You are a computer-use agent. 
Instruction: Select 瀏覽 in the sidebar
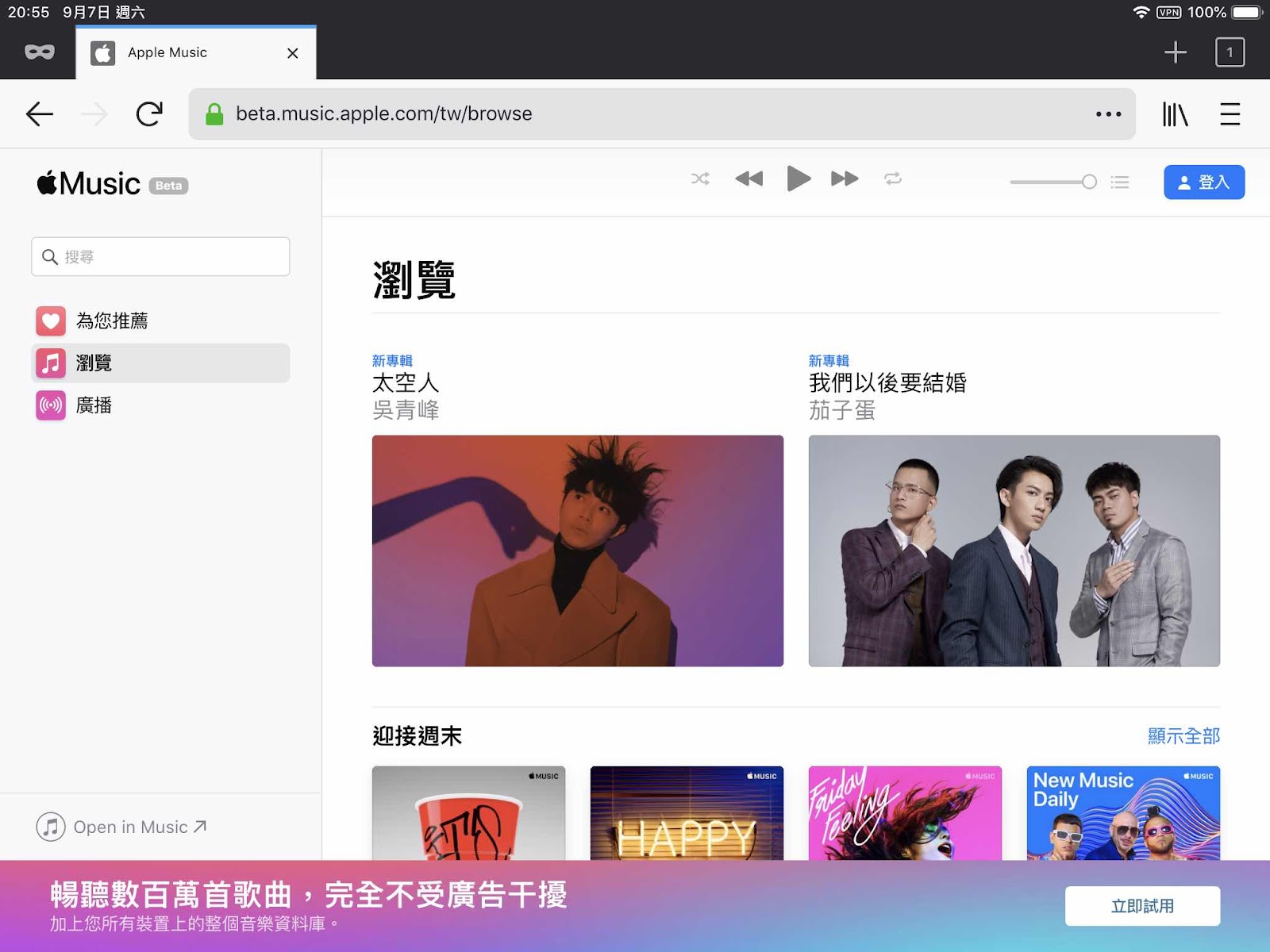[160, 363]
